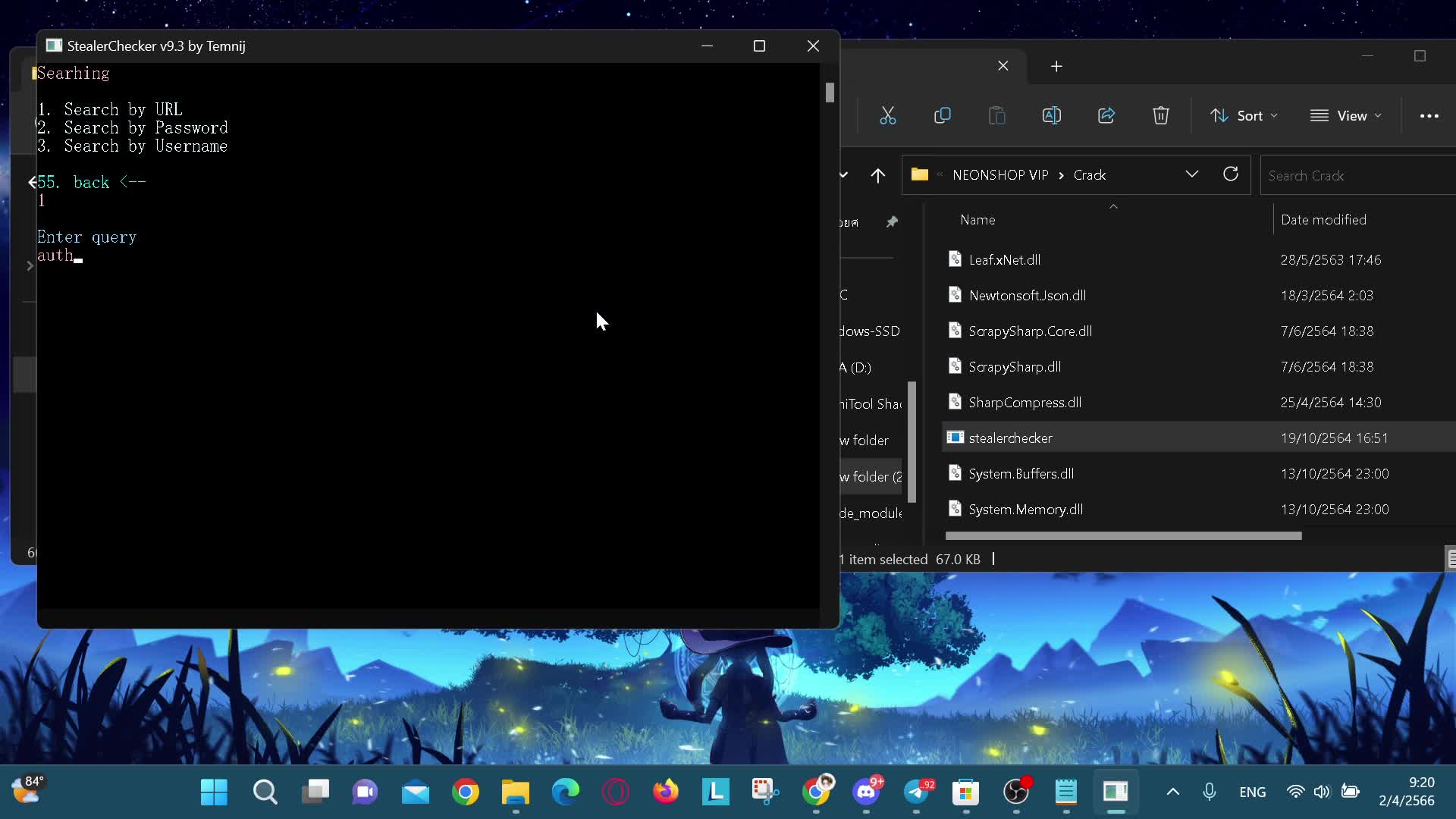Click the horizontal scrollbar in file list

[1122, 535]
